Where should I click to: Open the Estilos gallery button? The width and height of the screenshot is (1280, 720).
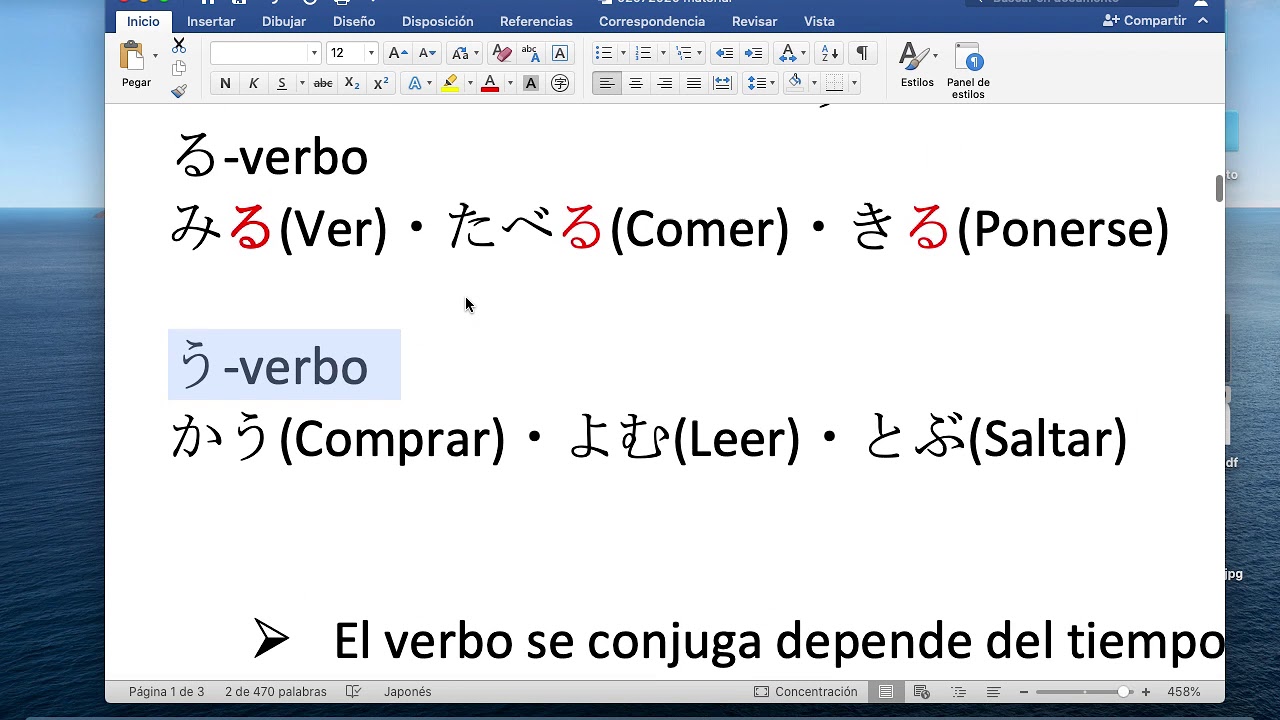(917, 65)
